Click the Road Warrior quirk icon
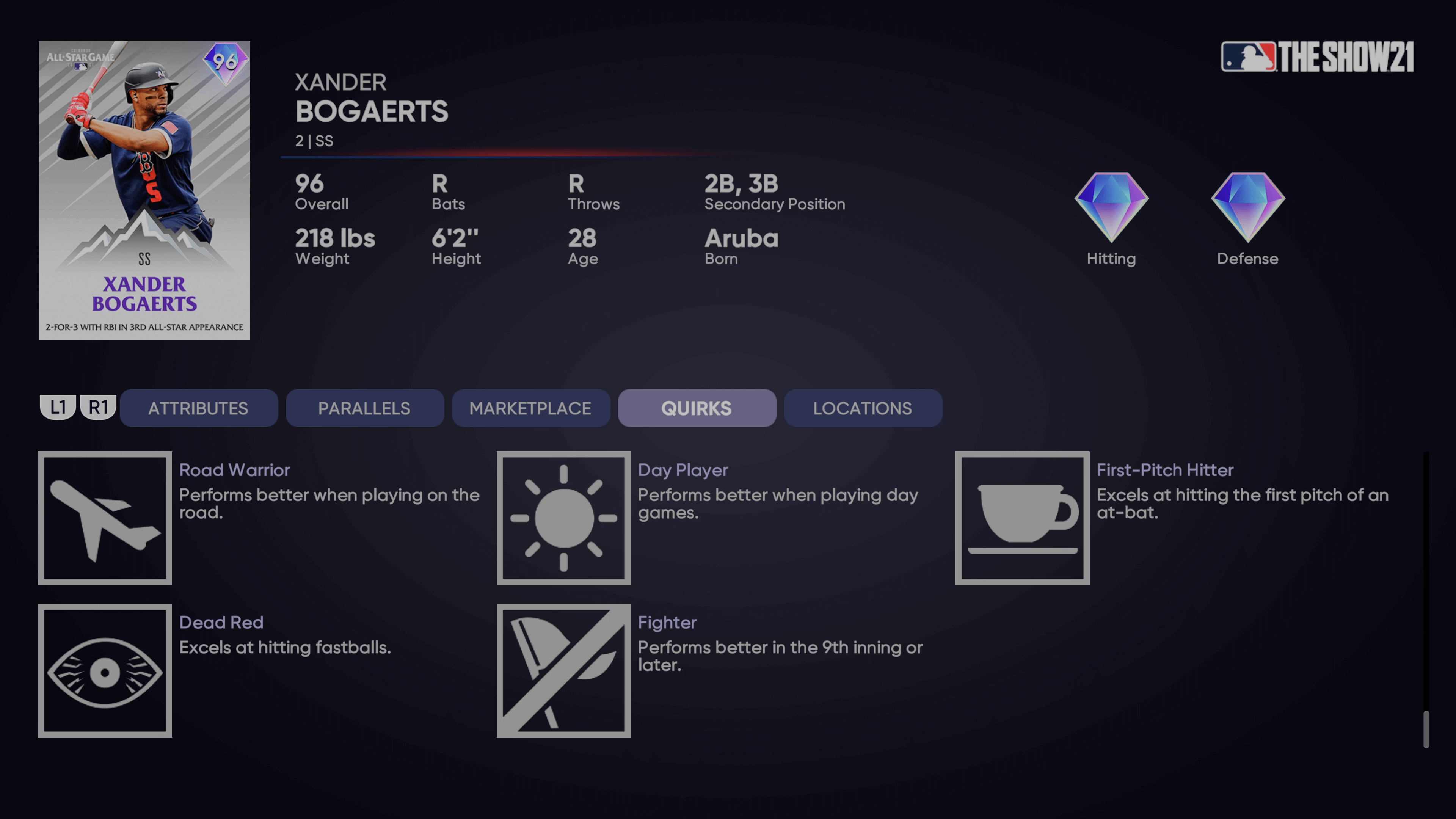 point(105,518)
